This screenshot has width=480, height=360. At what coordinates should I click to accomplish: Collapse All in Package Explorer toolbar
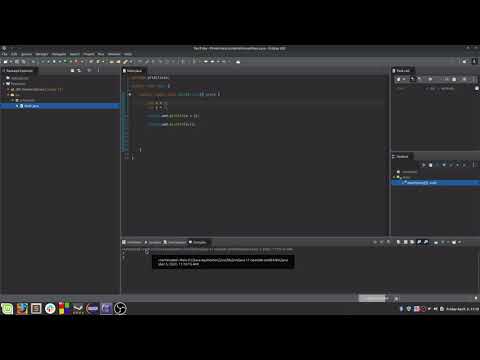pyautogui.click(x=72, y=71)
